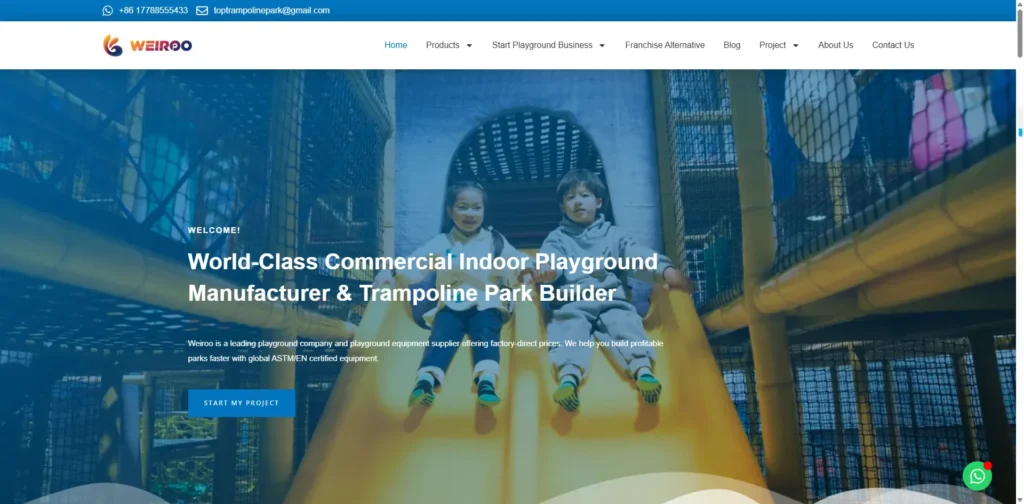Click the Weiroo logo

click(147, 45)
